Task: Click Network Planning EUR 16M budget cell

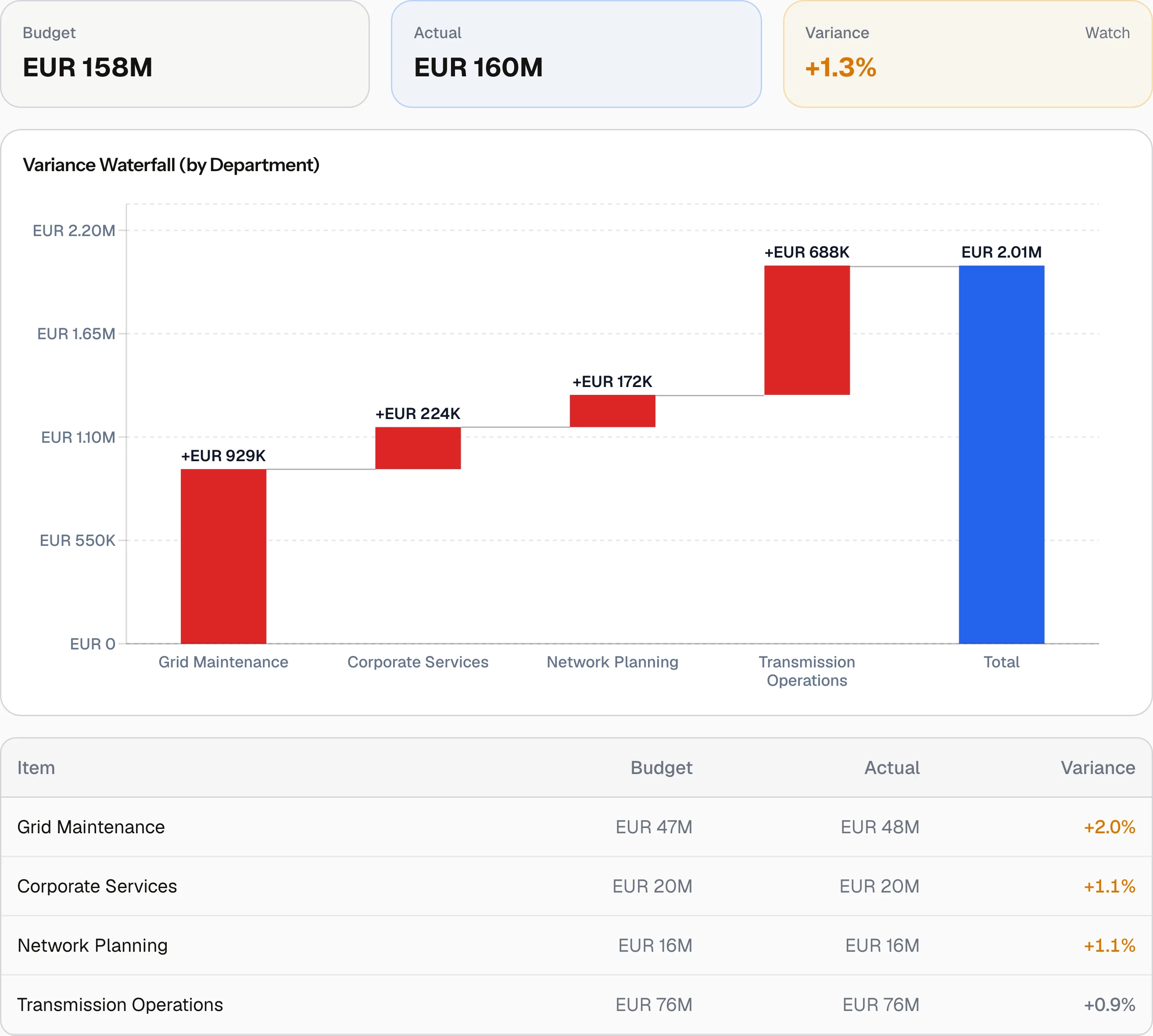Action: 655,946
